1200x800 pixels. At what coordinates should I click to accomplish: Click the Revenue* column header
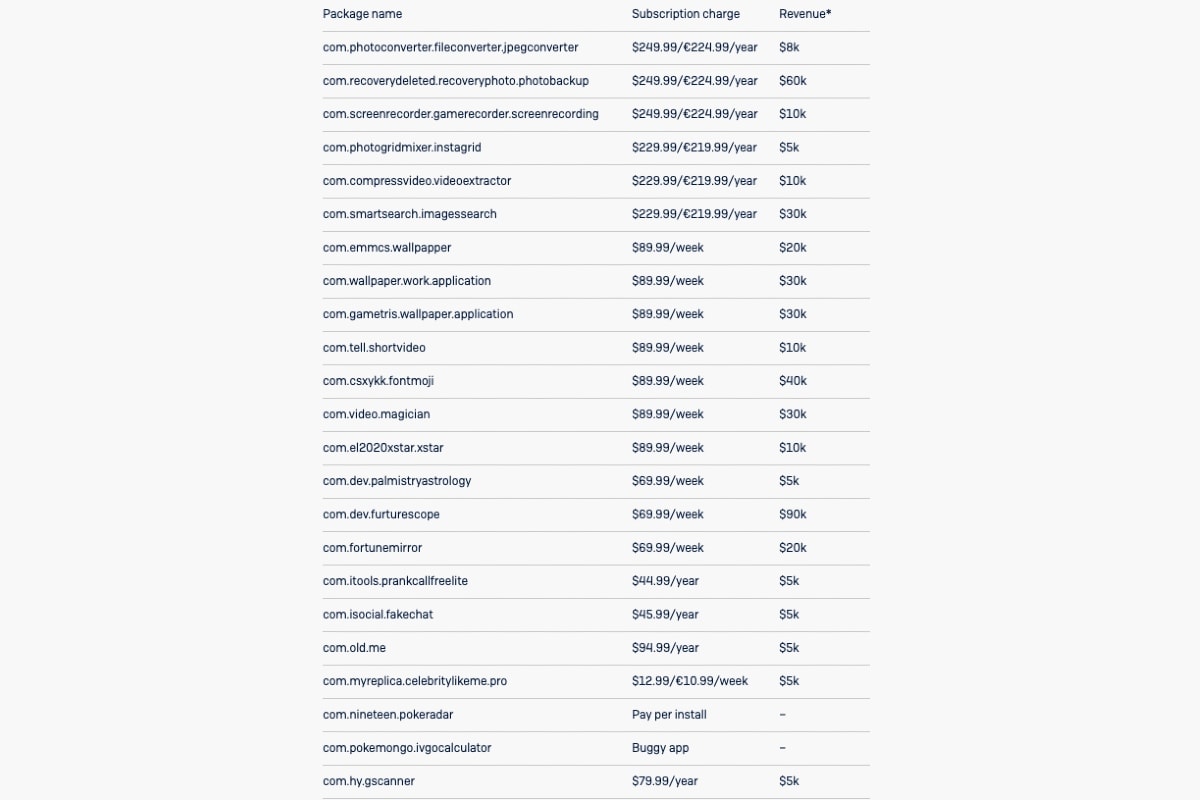click(805, 14)
